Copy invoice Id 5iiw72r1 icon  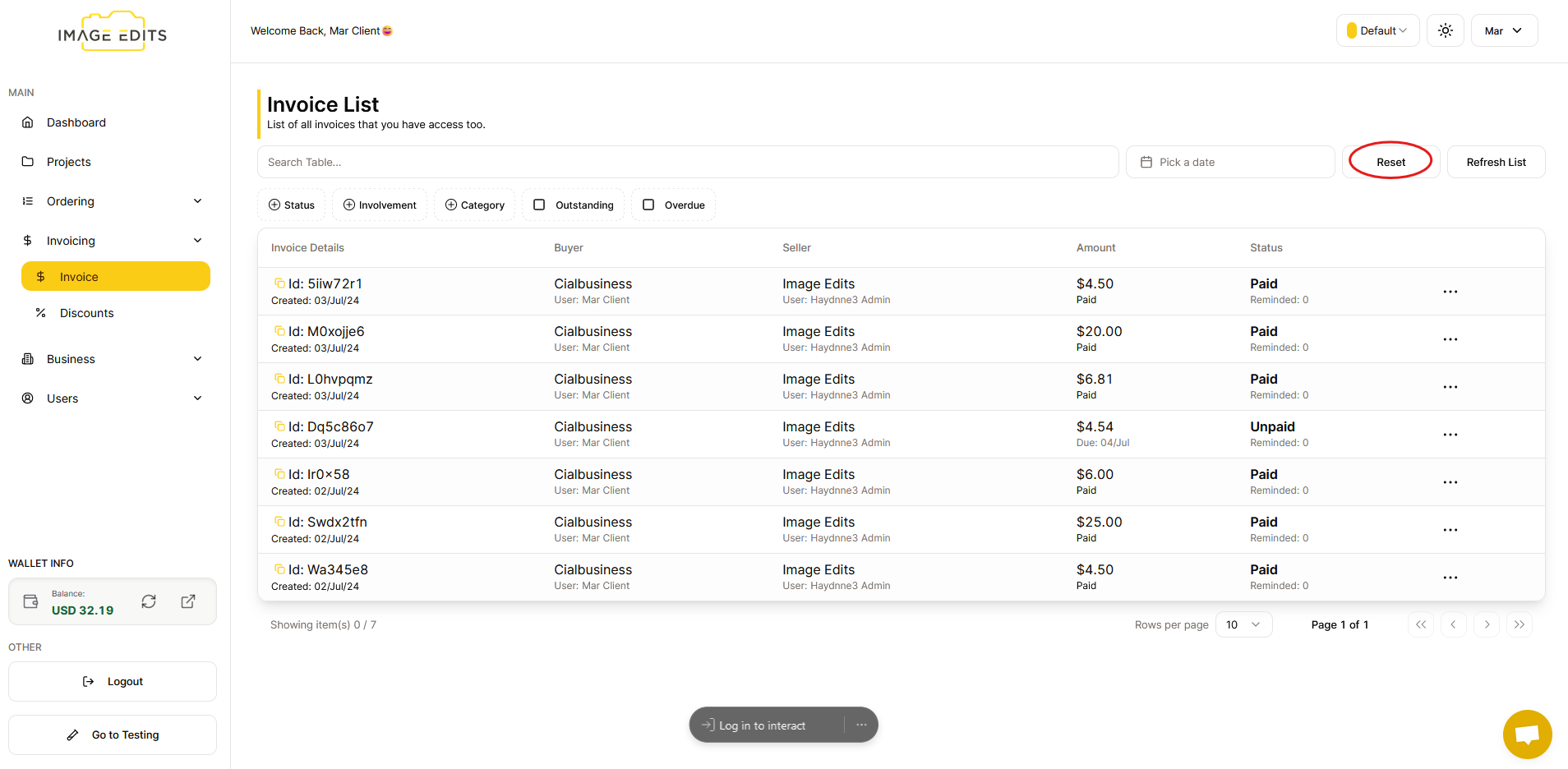(279, 283)
